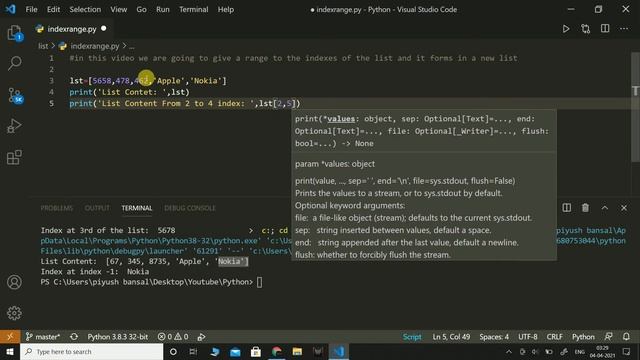Run Python file with play icon

click(x=566, y=29)
